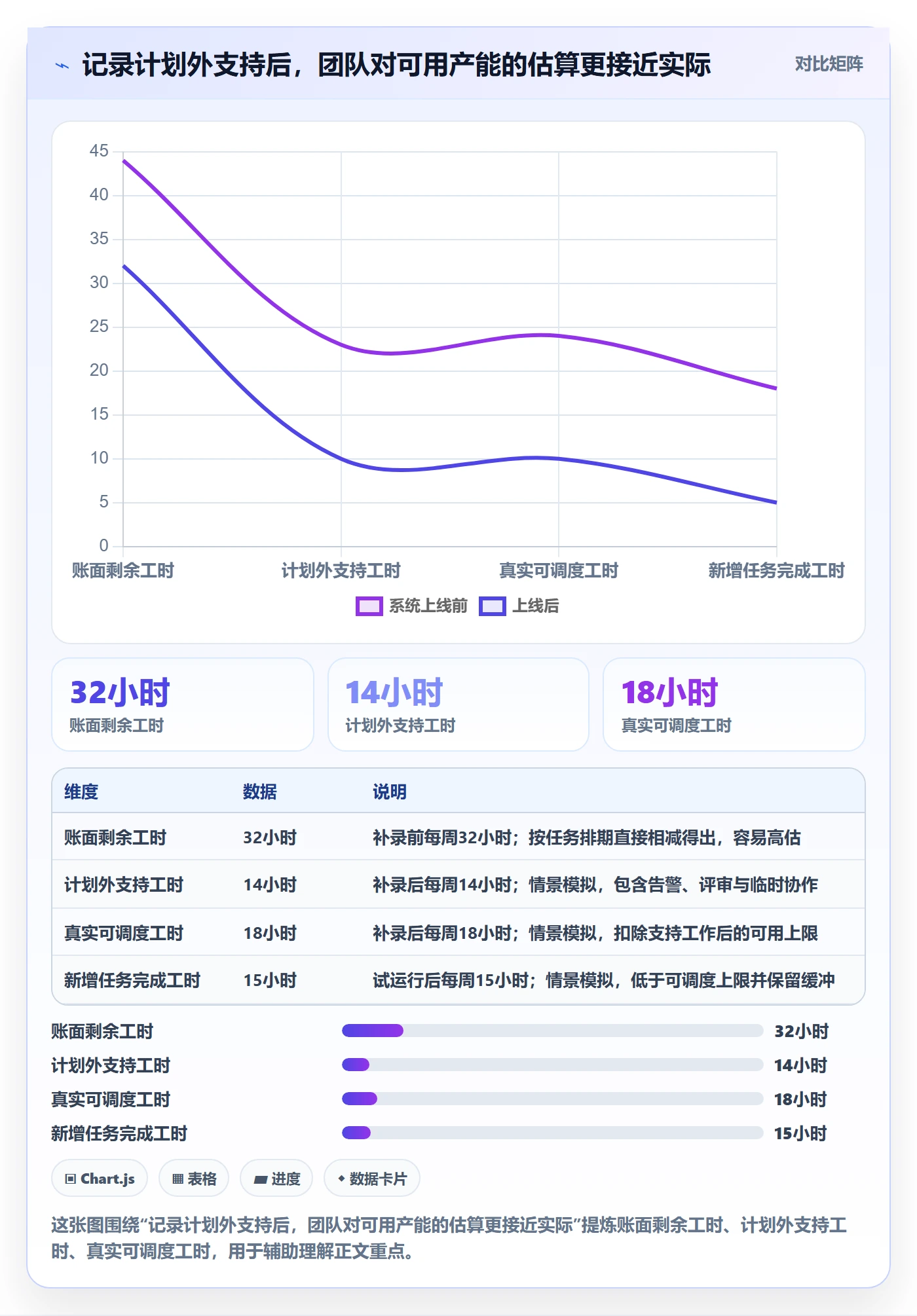Viewport: 917px width, 1316px height.
Task: Click the 维度 column header
Action: point(81,792)
